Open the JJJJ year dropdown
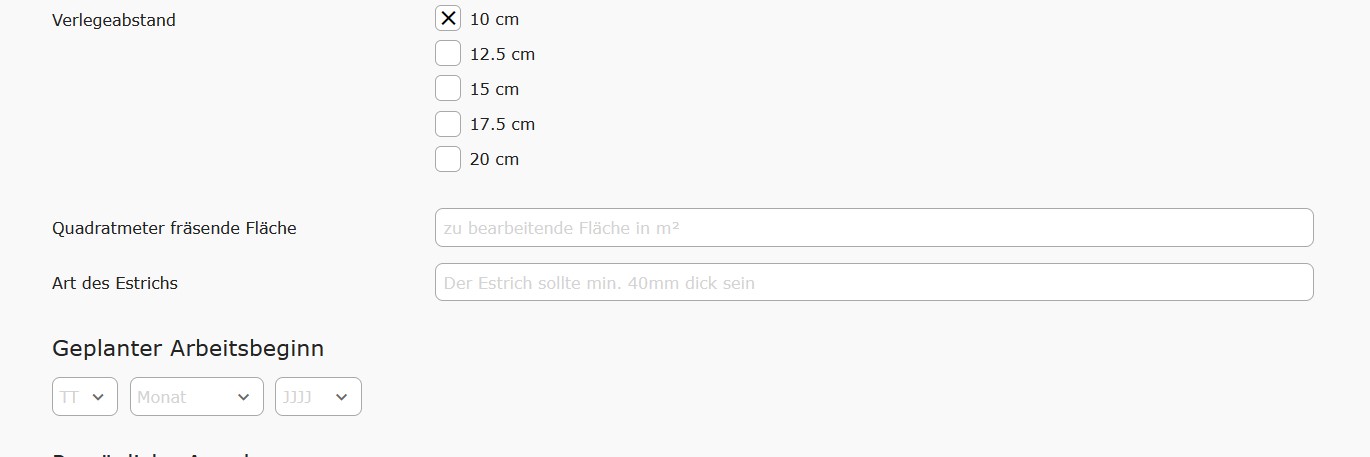1370x457 pixels. 318,397
